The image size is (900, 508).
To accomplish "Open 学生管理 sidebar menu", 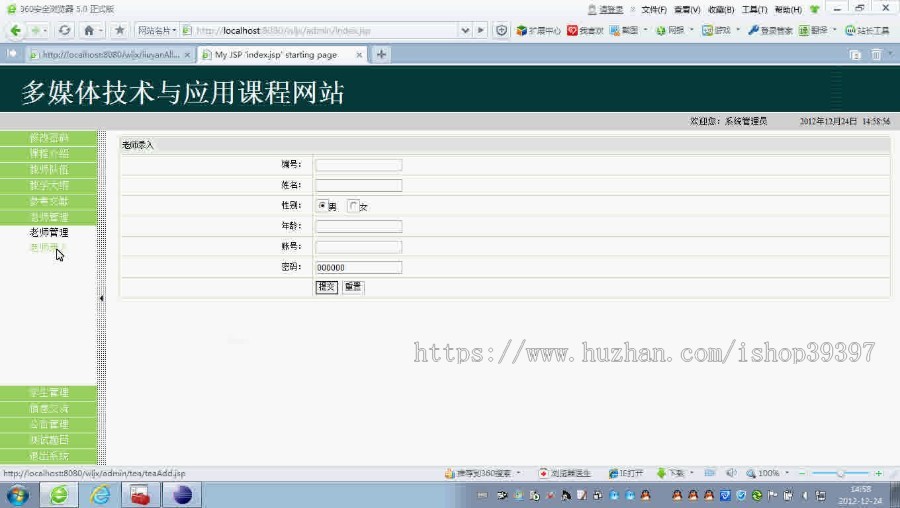I will [x=48, y=393].
